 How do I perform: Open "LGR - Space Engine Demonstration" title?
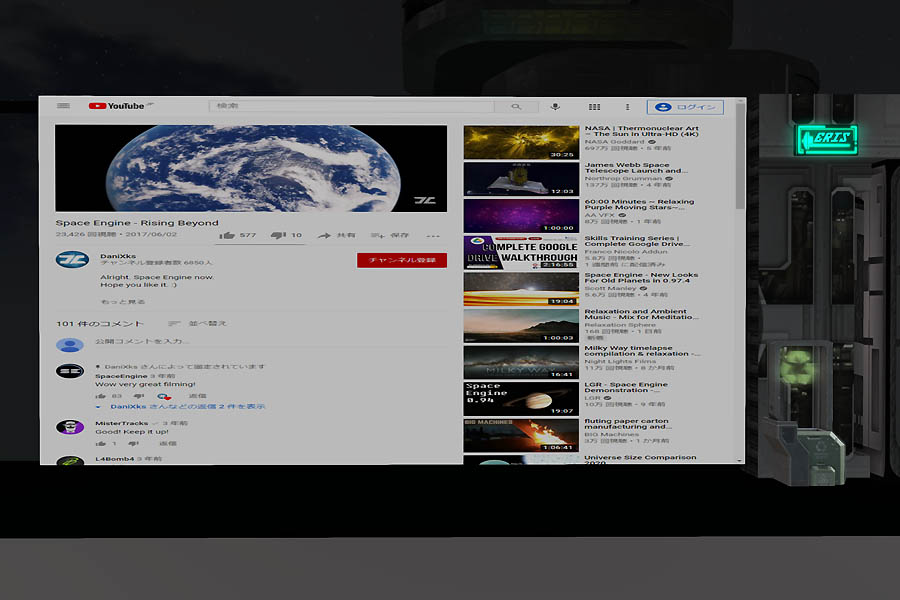pyautogui.click(x=626, y=388)
